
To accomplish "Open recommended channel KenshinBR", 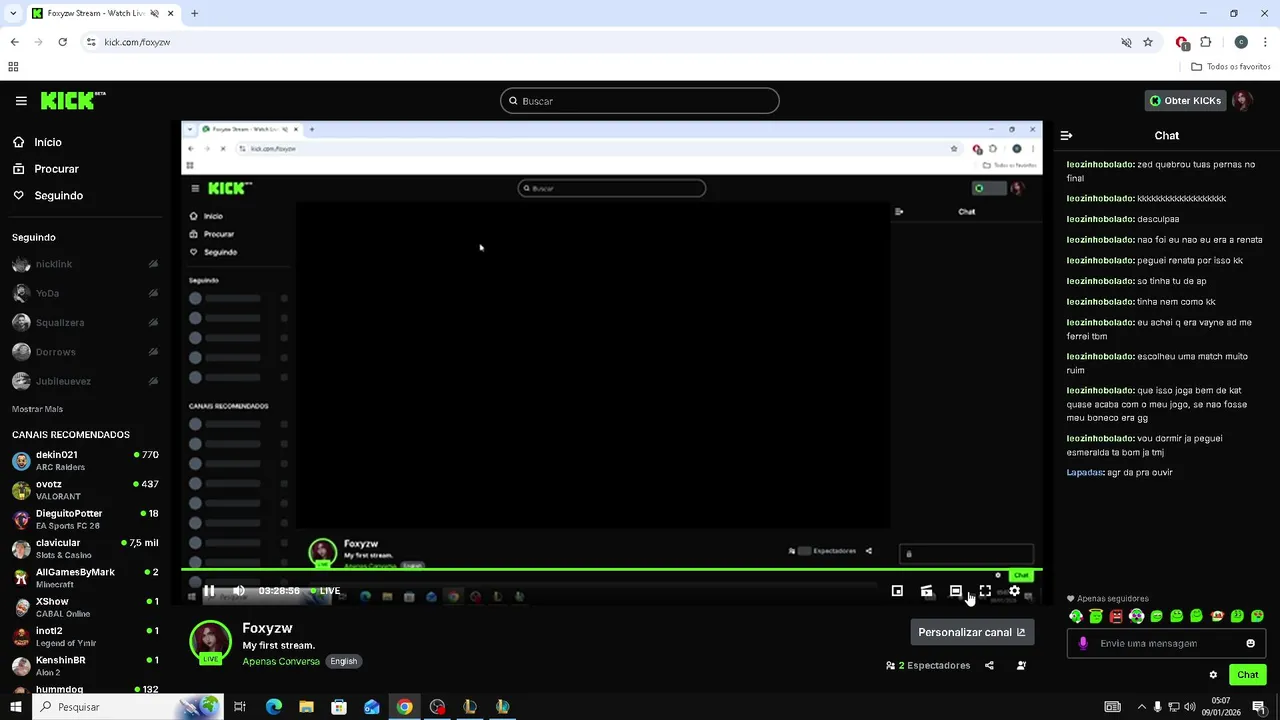I will point(85,666).
